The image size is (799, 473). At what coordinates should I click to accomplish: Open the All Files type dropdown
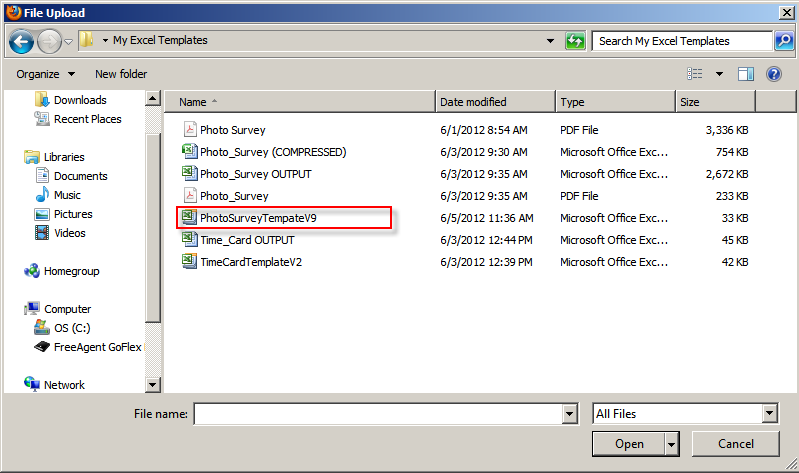pos(685,413)
